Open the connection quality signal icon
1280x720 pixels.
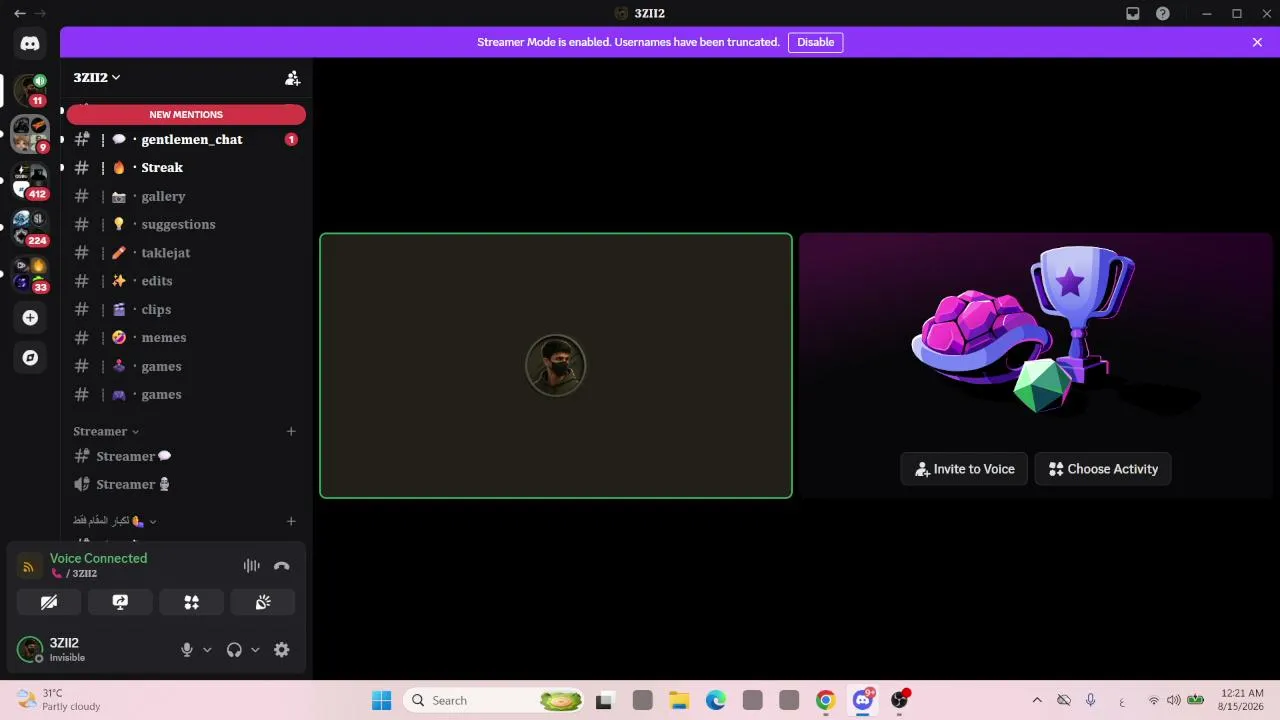tap(29, 566)
